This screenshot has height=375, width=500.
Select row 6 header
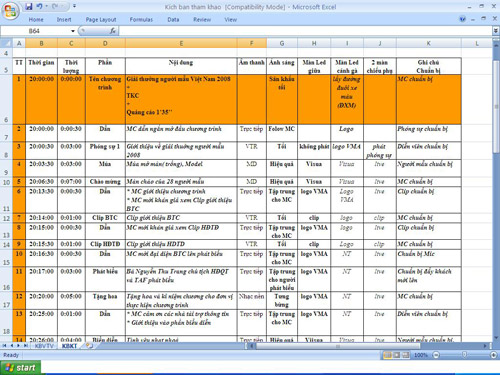6,99
